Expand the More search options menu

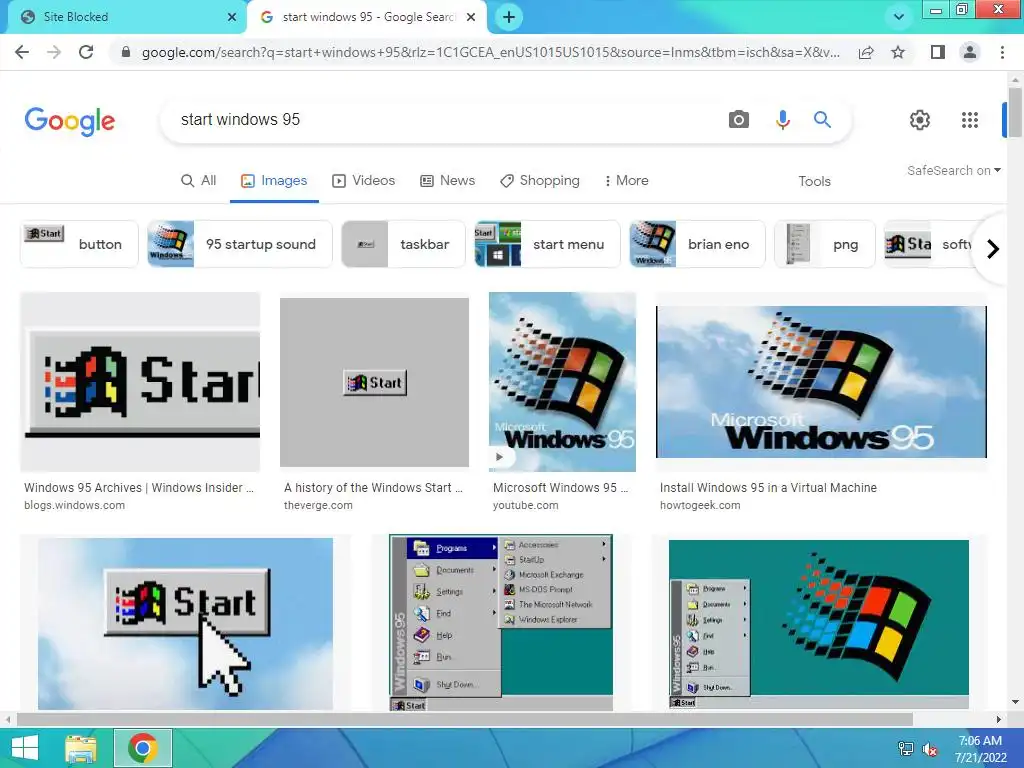point(627,181)
